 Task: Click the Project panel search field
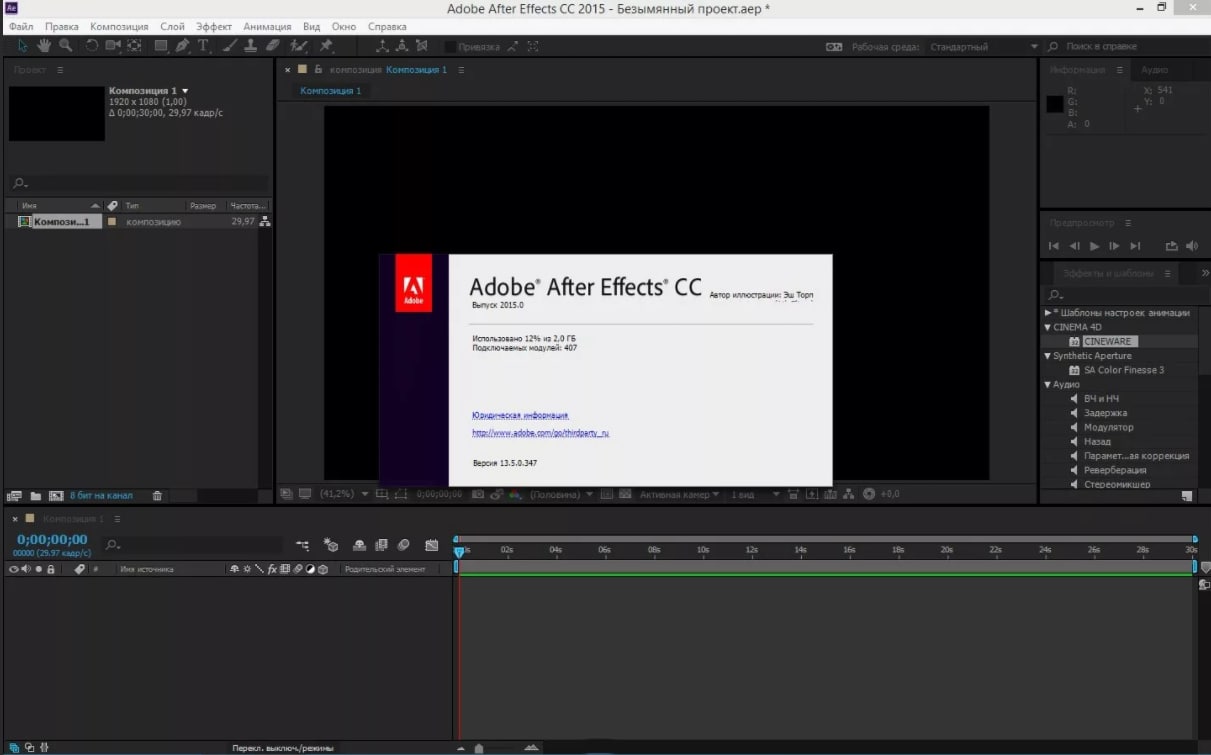139,184
